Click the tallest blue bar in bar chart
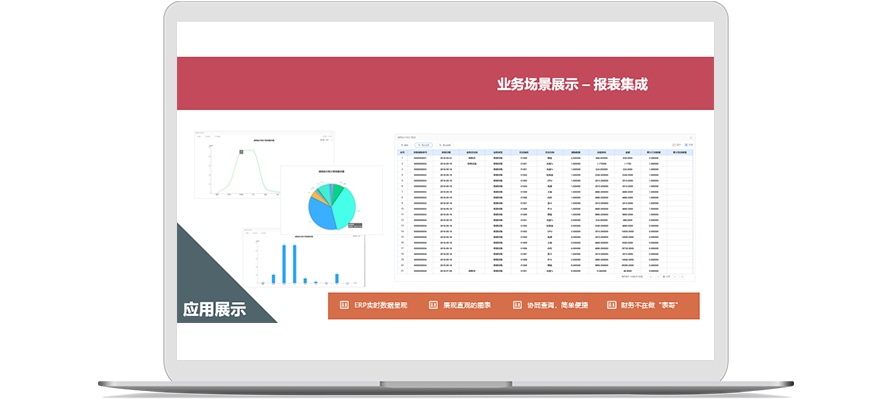The image size is (892, 400). coord(285,263)
